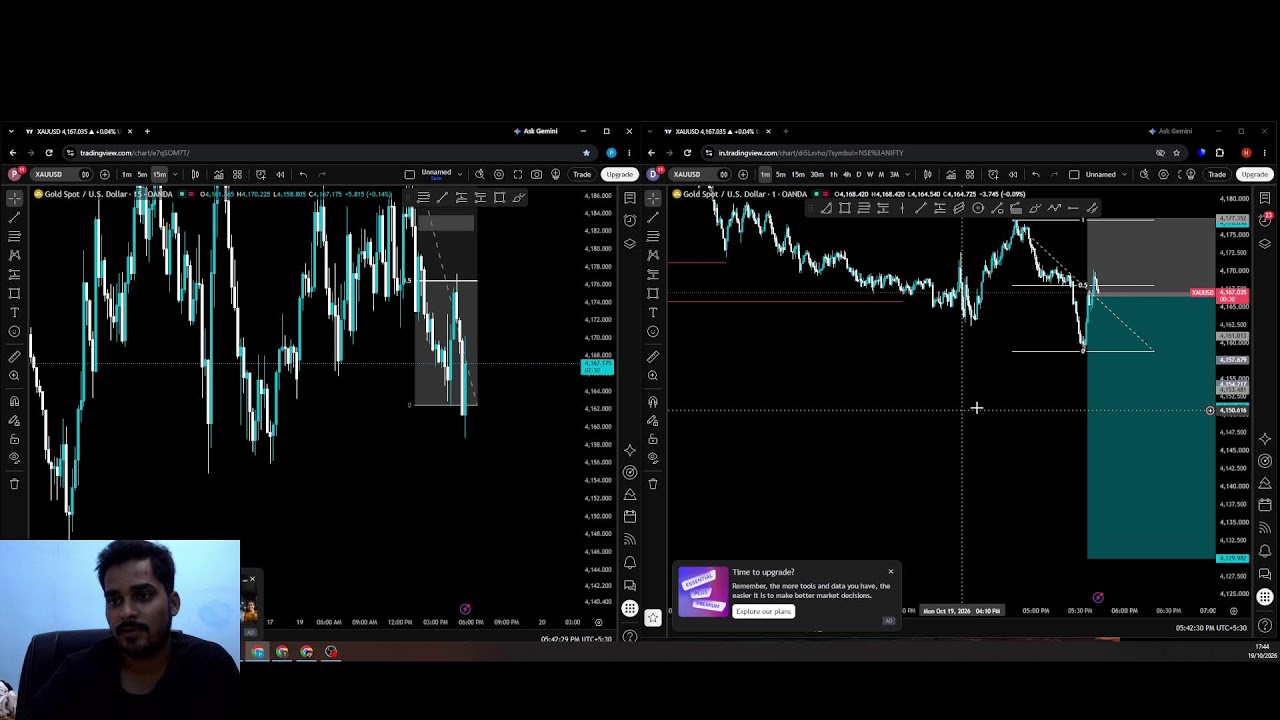
Task: Toggle lock all drawings in right window sidebar
Action: coord(653,439)
